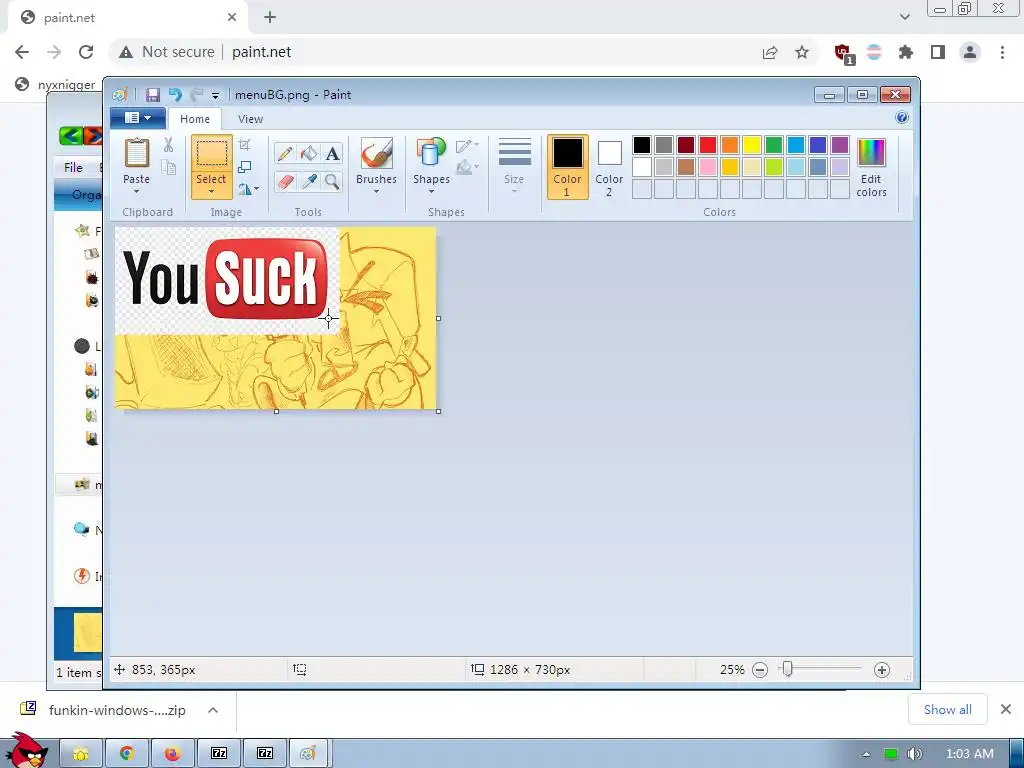Activate Color 2 background selector
The image size is (1024, 768).
(x=609, y=167)
